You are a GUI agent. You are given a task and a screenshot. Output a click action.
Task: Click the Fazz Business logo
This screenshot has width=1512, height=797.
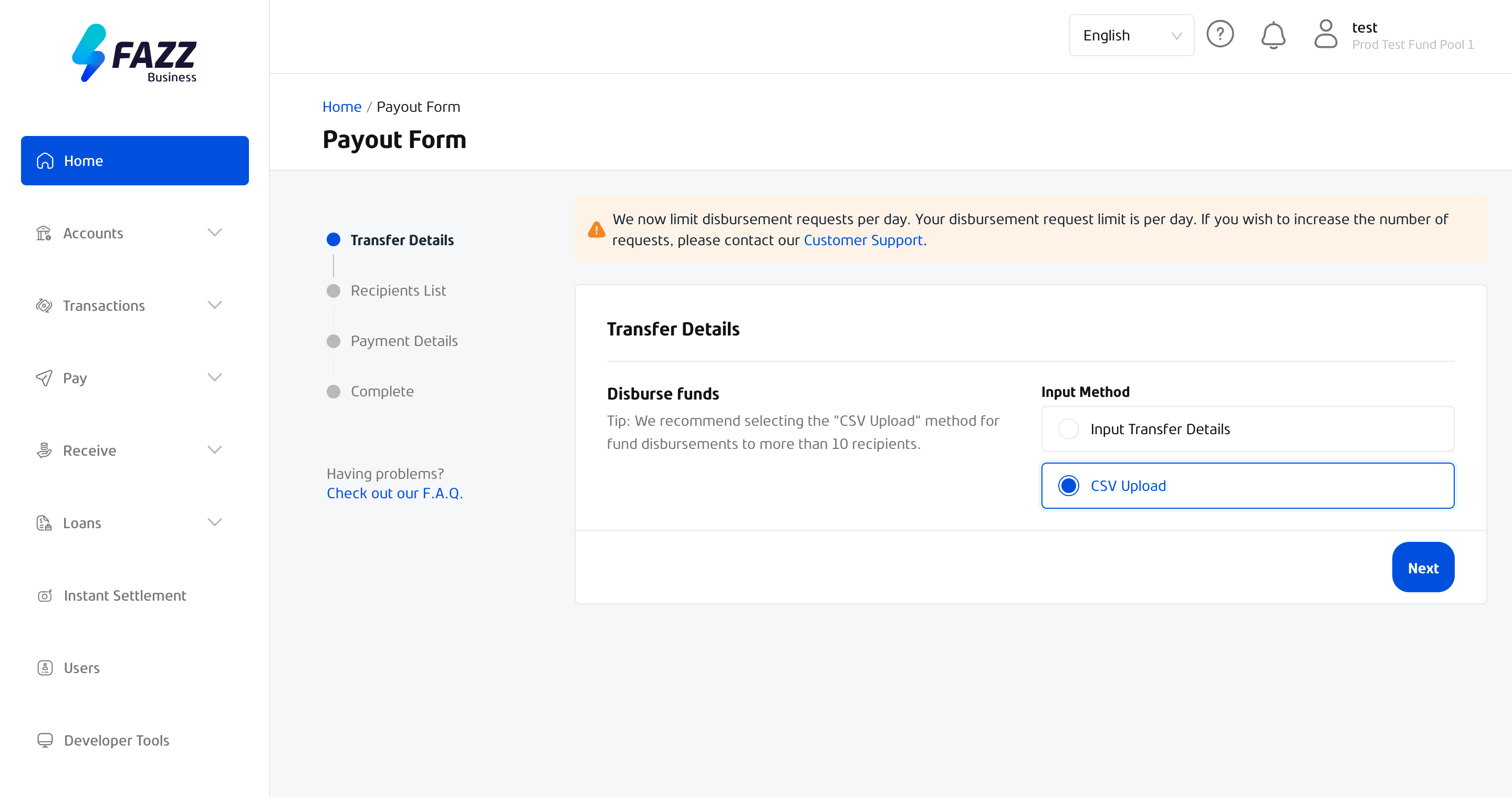[134, 53]
